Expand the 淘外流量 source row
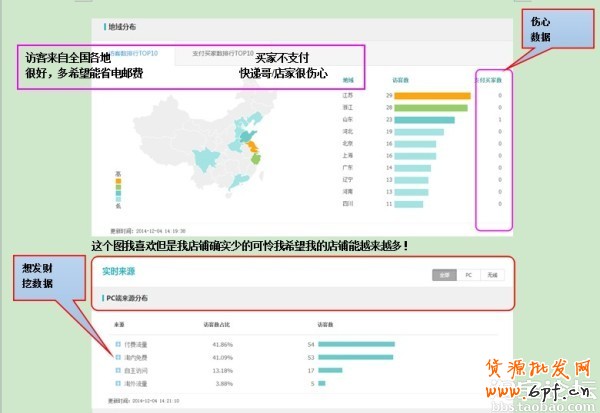The width and height of the screenshot is (600, 413). [x=118, y=380]
